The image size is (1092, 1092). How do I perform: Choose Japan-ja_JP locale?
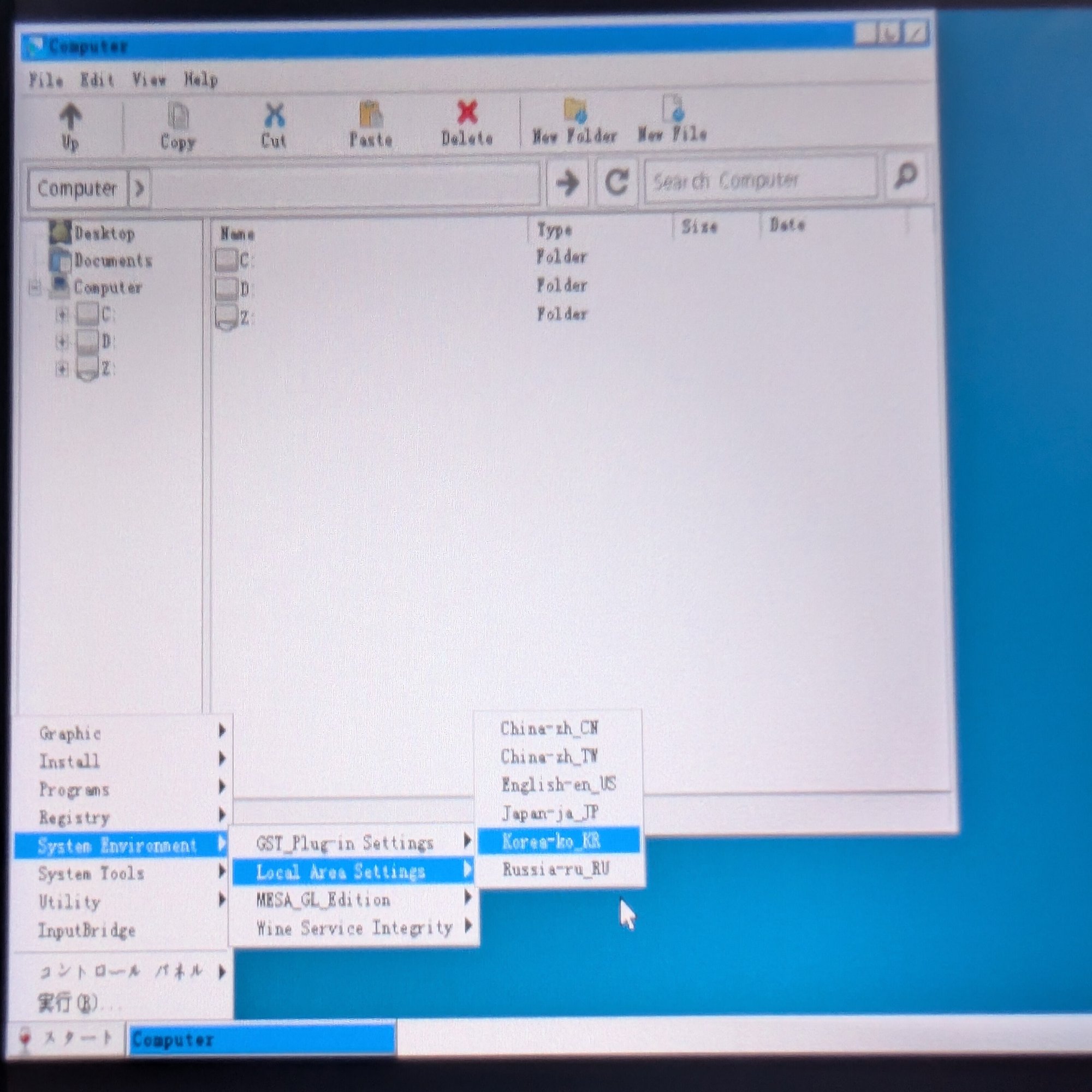(559, 813)
